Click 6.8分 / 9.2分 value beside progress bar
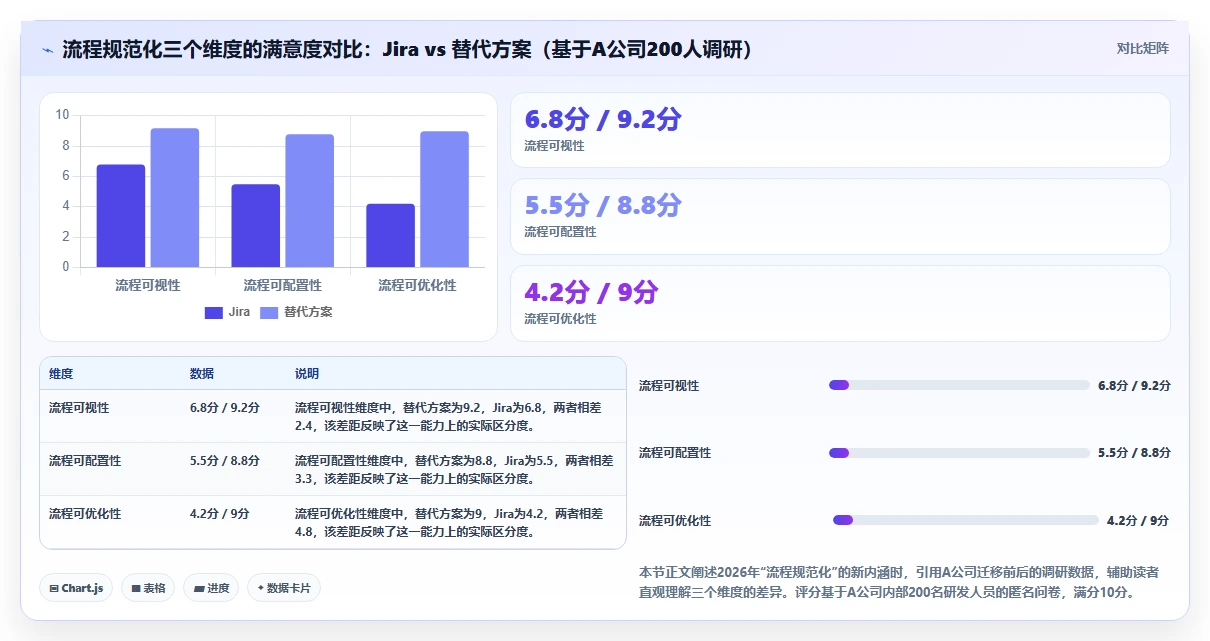The image size is (1210, 641). [1134, 386]
